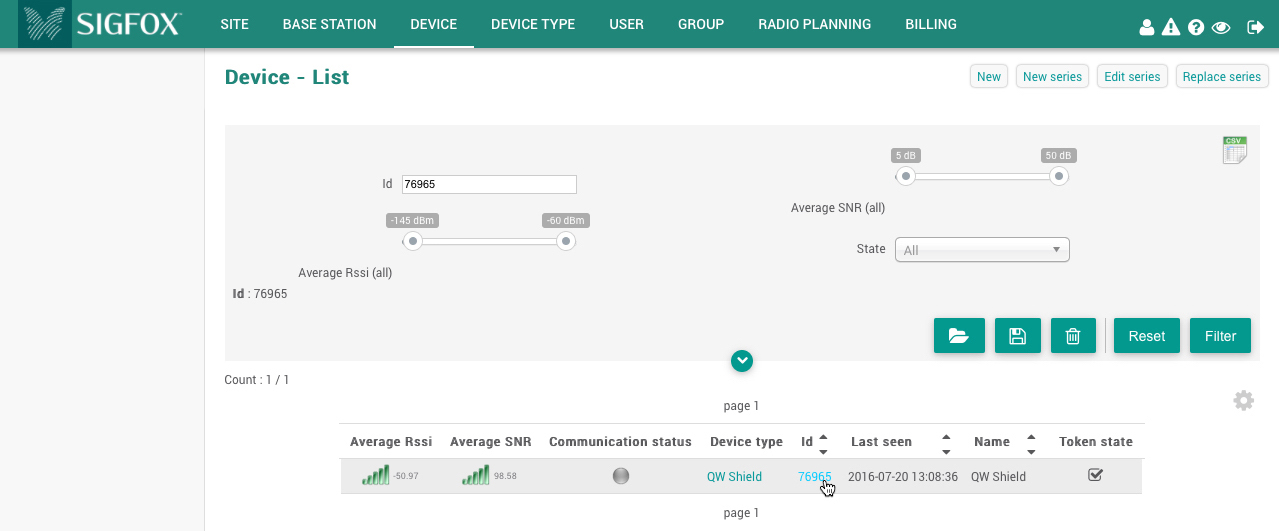
Task: Click the logout arrow icon
Action: pyautogui.click(x=1256, y=27)
